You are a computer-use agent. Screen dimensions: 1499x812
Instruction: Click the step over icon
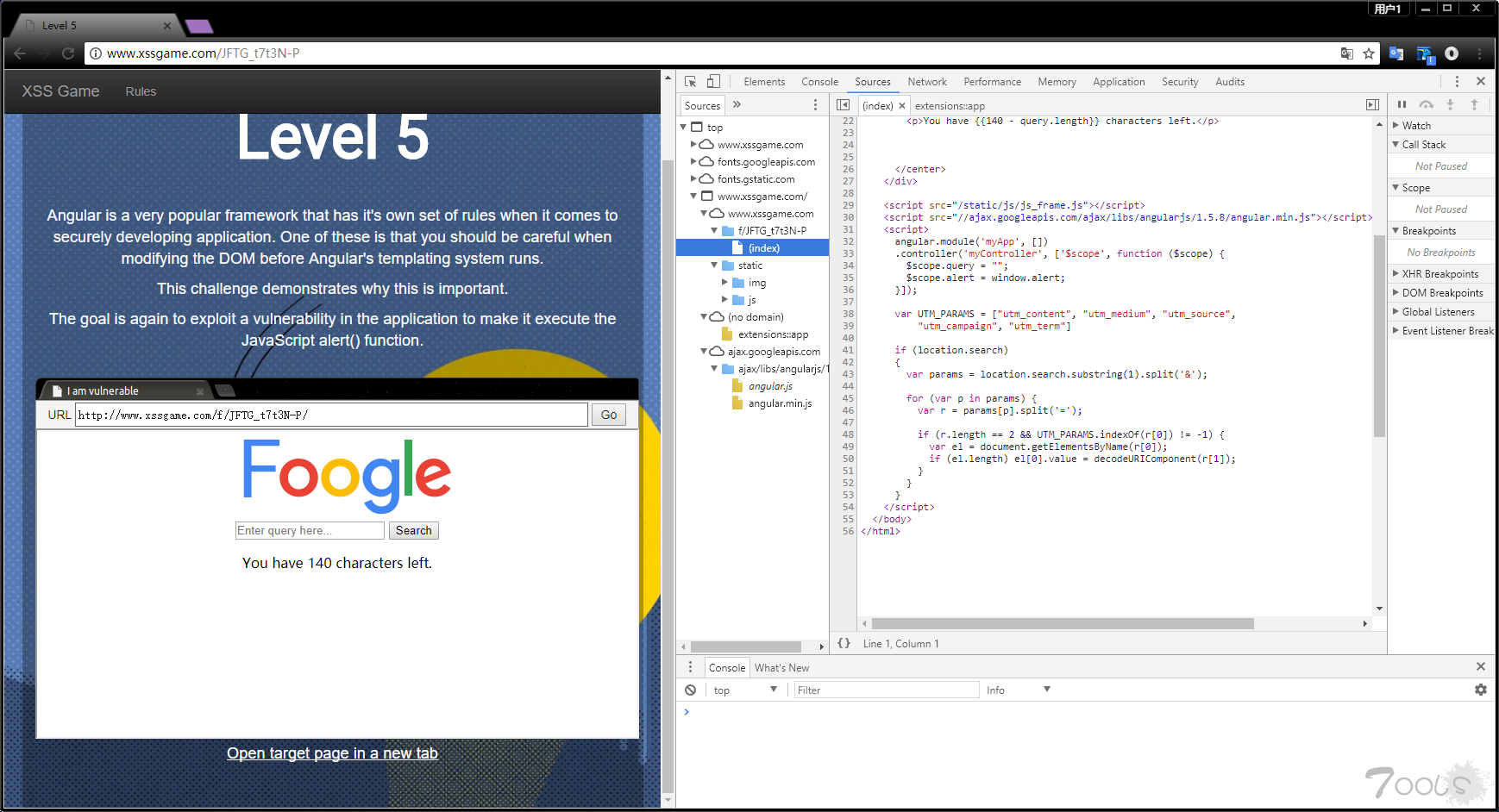[1427, 104]
